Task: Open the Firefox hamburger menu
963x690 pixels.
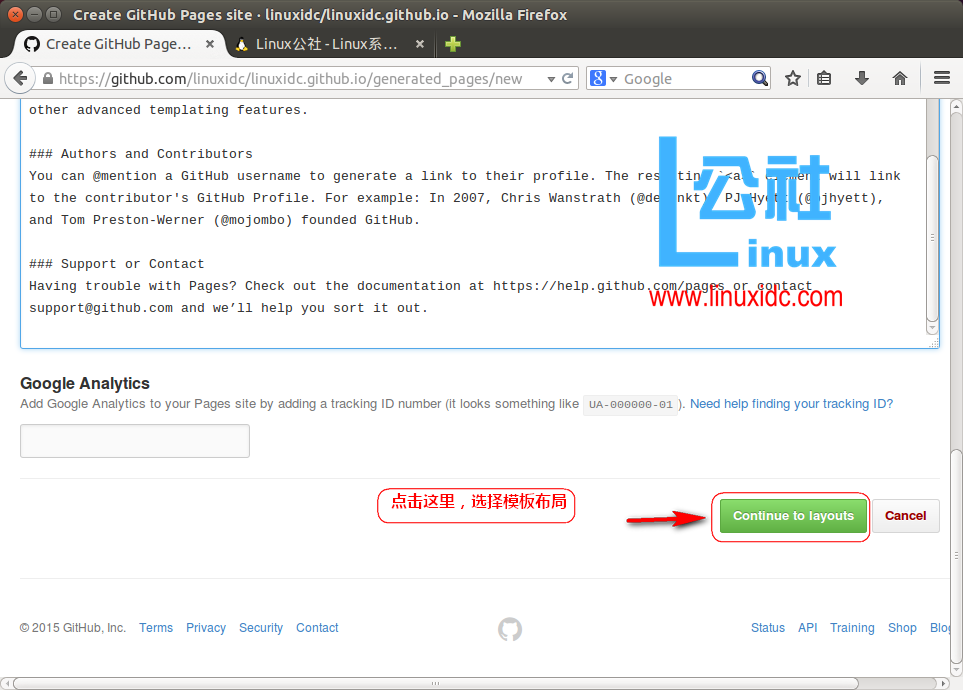Action: point(942,78)
